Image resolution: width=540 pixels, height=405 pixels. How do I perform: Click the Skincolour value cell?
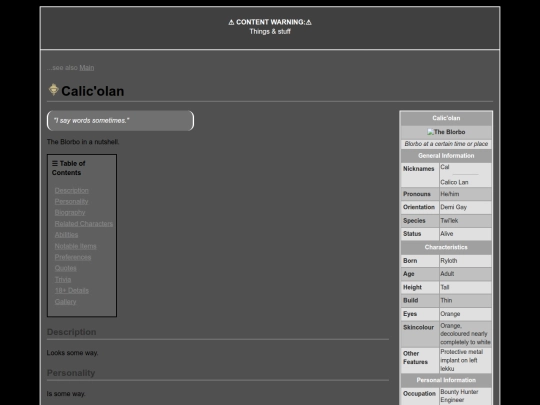pos(465,334)
